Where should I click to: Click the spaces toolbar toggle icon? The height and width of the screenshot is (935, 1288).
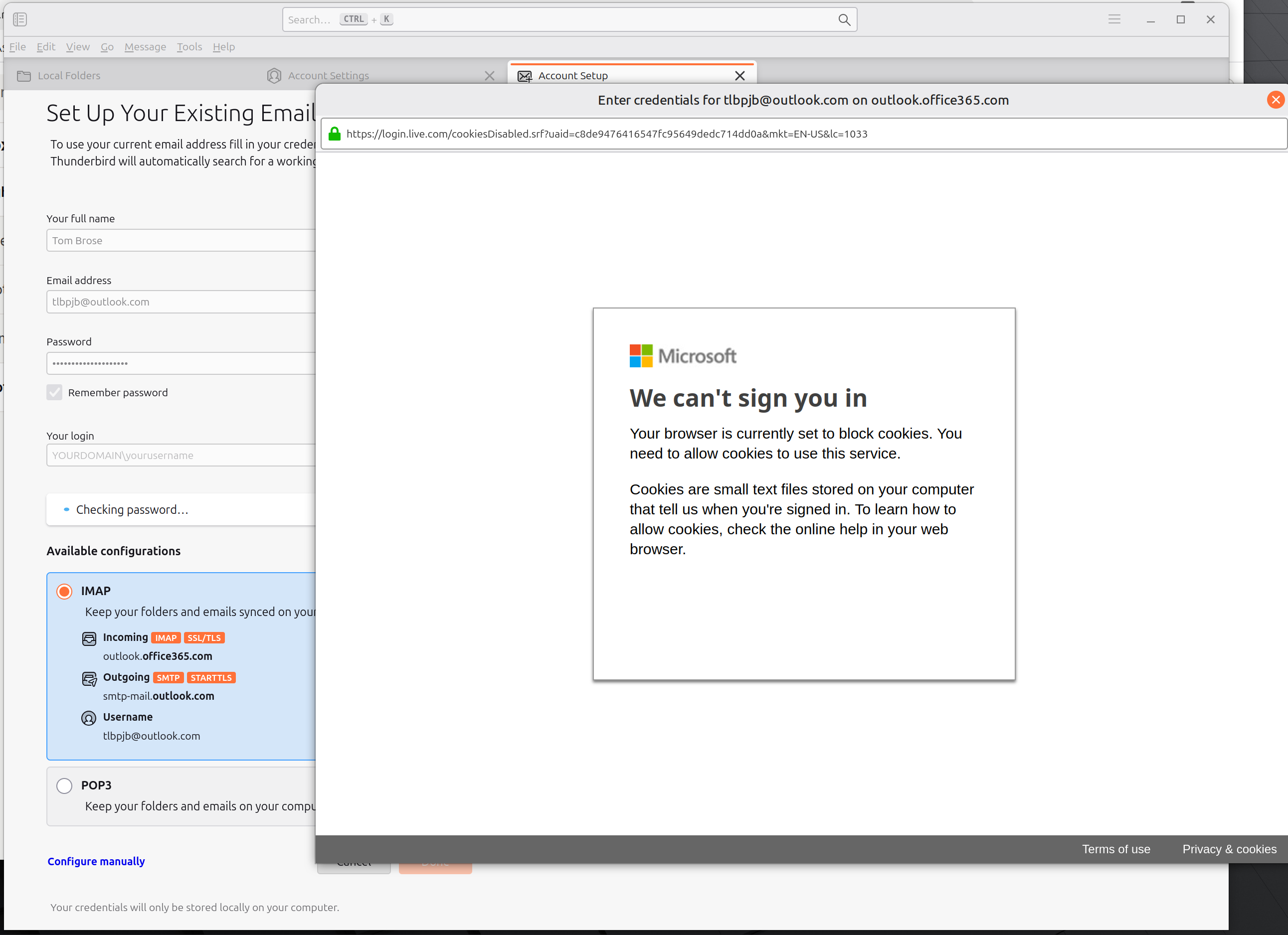(20, 19)
